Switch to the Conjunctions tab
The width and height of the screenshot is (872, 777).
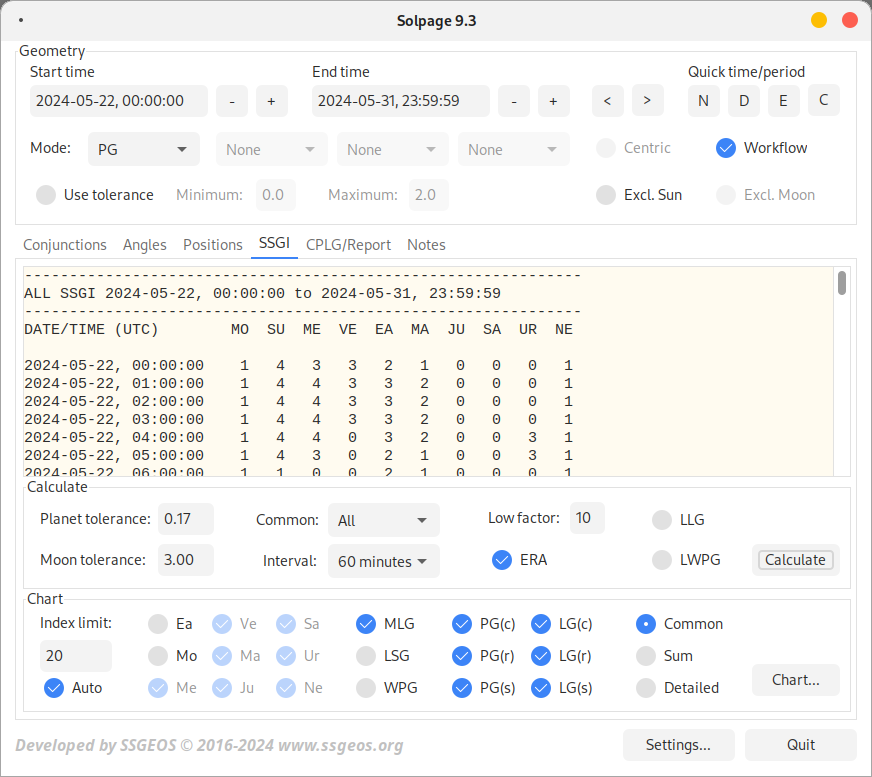[x=65, y=245]
